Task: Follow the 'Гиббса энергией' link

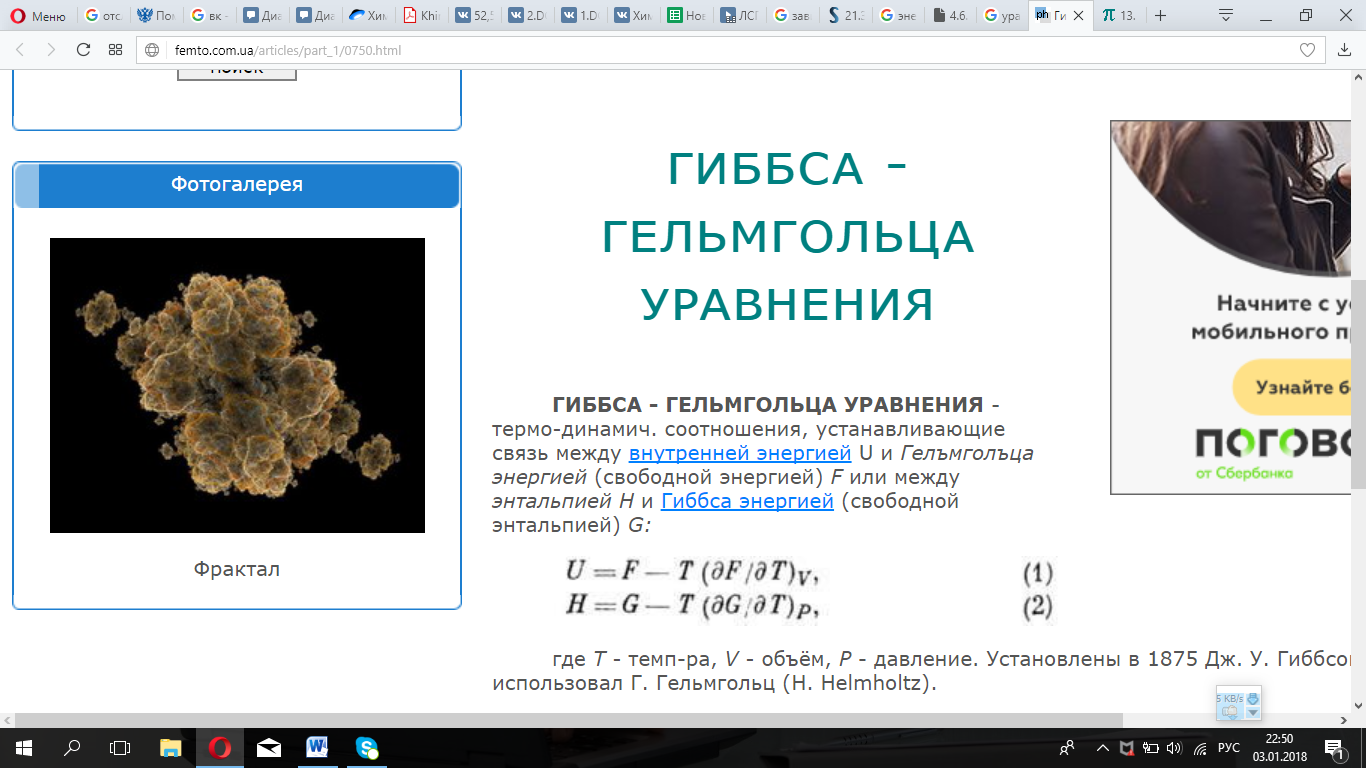Action: [x=747, y=501]
